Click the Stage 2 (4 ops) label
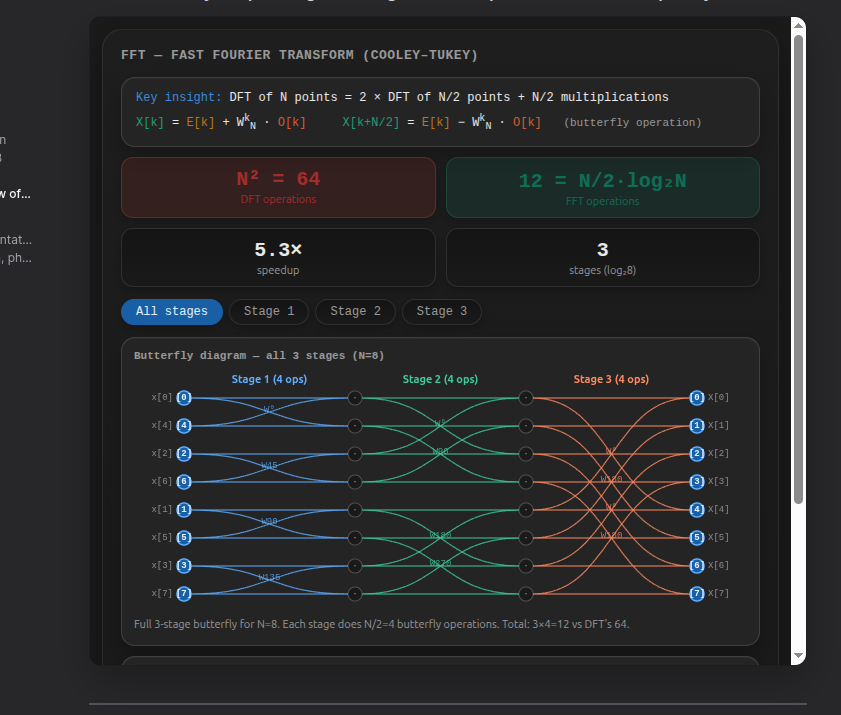 (x=440, y=379)
